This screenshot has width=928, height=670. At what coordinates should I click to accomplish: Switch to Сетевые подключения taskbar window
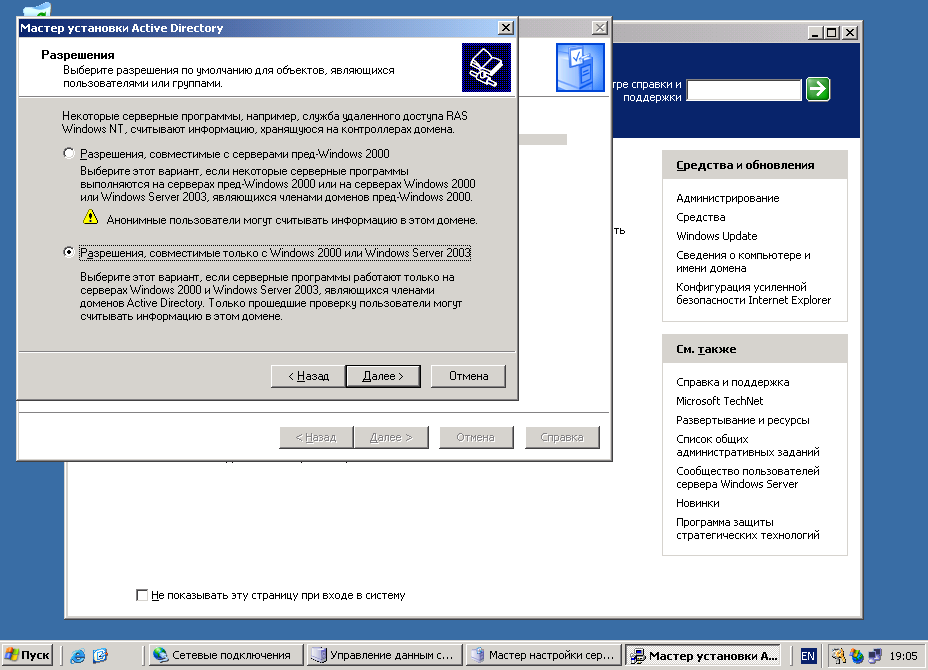[x=226, y=655]
